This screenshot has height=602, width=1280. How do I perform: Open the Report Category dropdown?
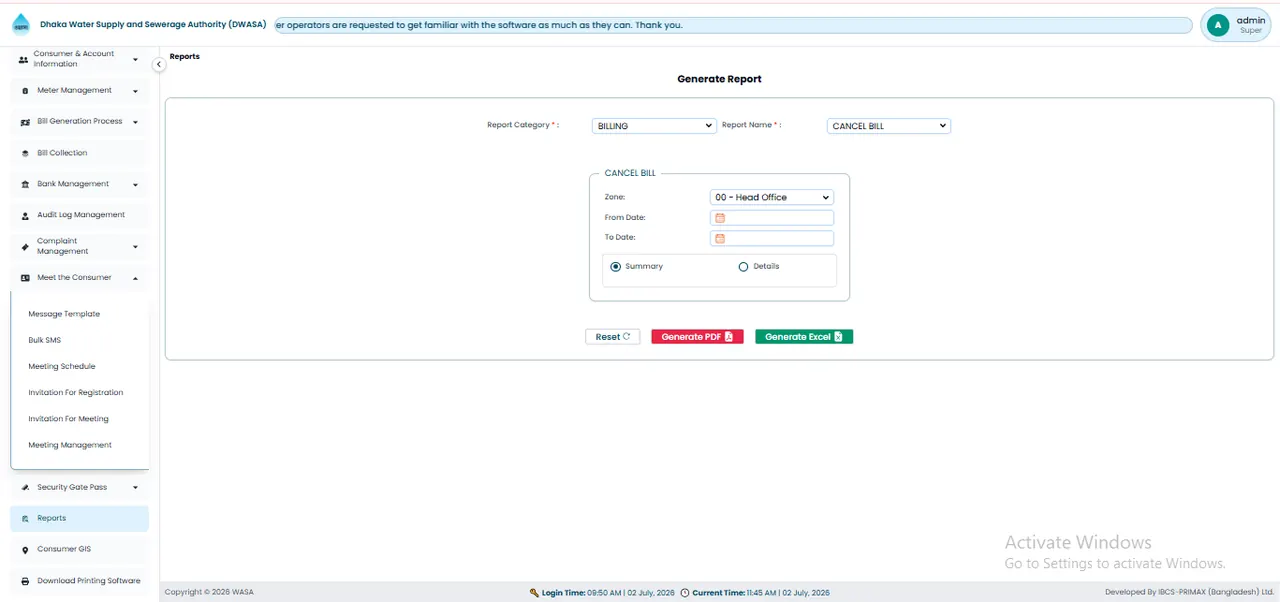654,126
